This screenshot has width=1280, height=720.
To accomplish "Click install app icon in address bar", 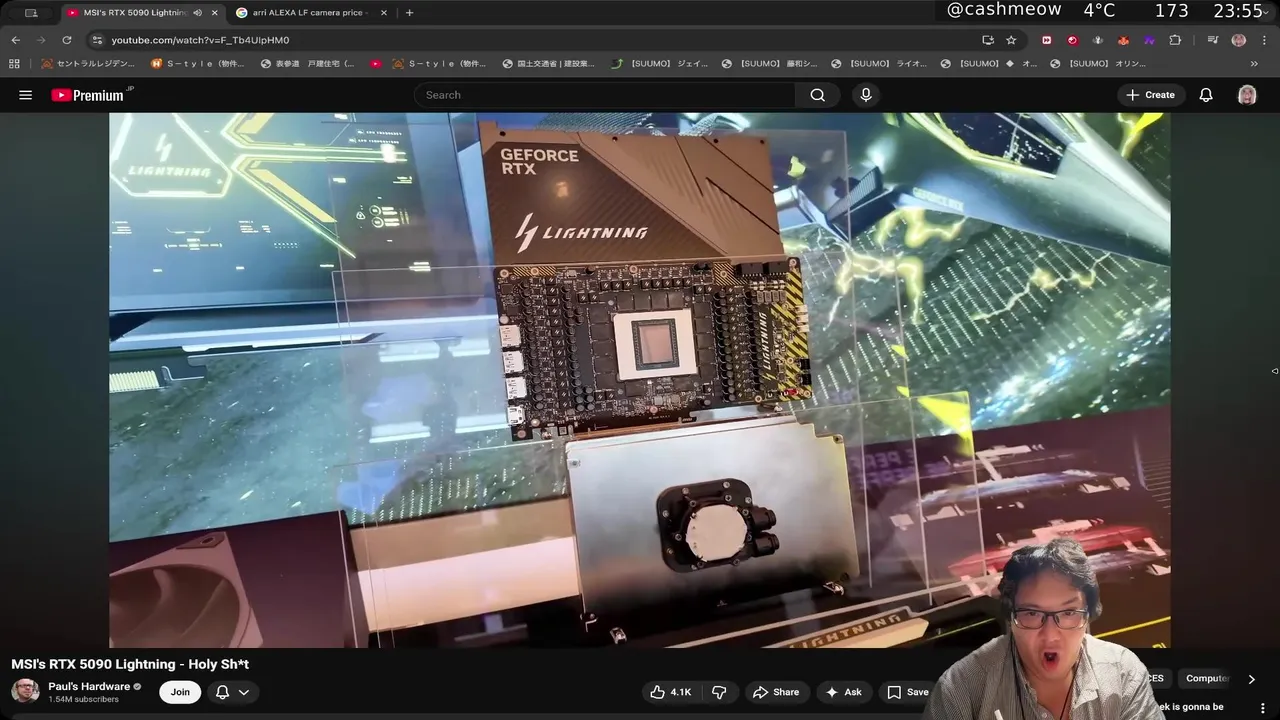I will (988, 40).
